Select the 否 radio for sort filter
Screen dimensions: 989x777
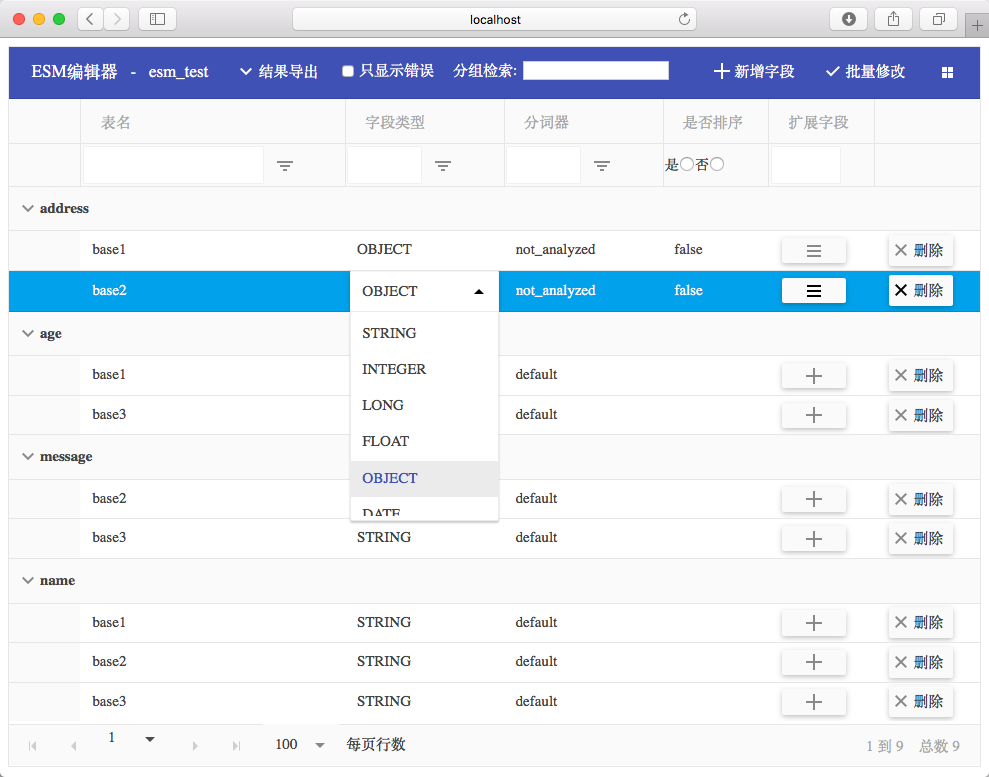[x=717, y=164]
